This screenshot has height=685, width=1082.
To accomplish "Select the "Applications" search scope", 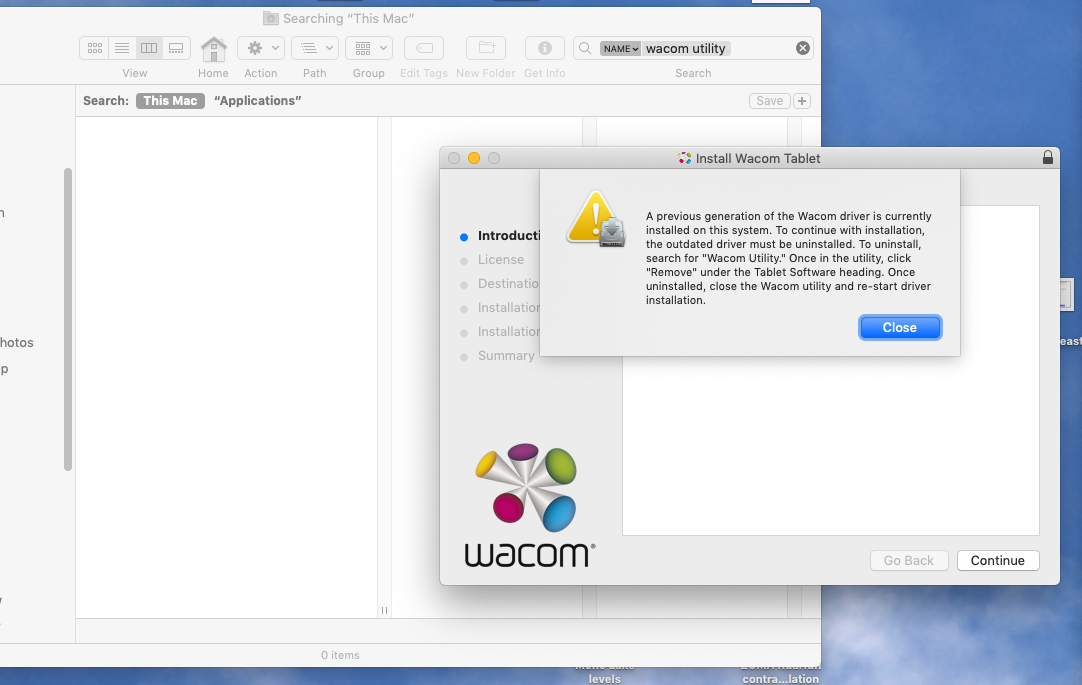I will click(x=257, y=101).
